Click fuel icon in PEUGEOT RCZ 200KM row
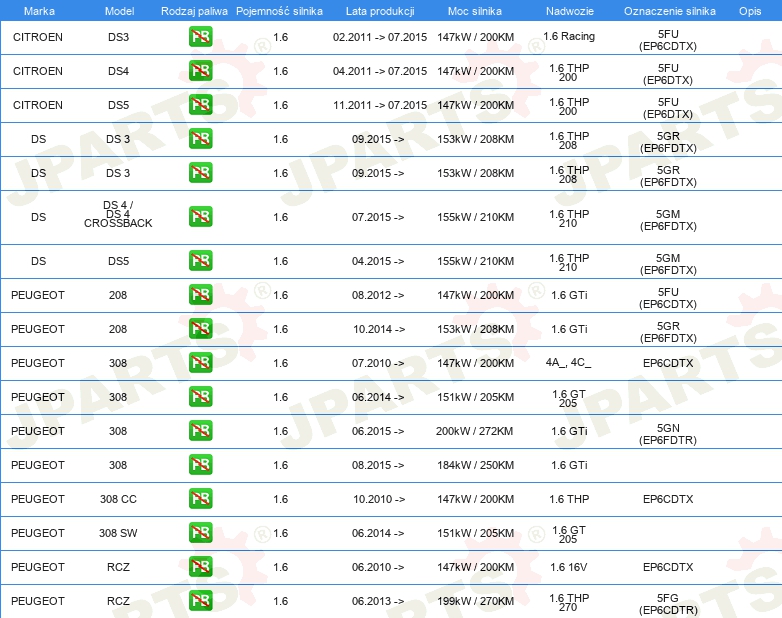Image resolution: width=782 pixels, height=618 pixels. pyautogui.click(x=200, y=567)
